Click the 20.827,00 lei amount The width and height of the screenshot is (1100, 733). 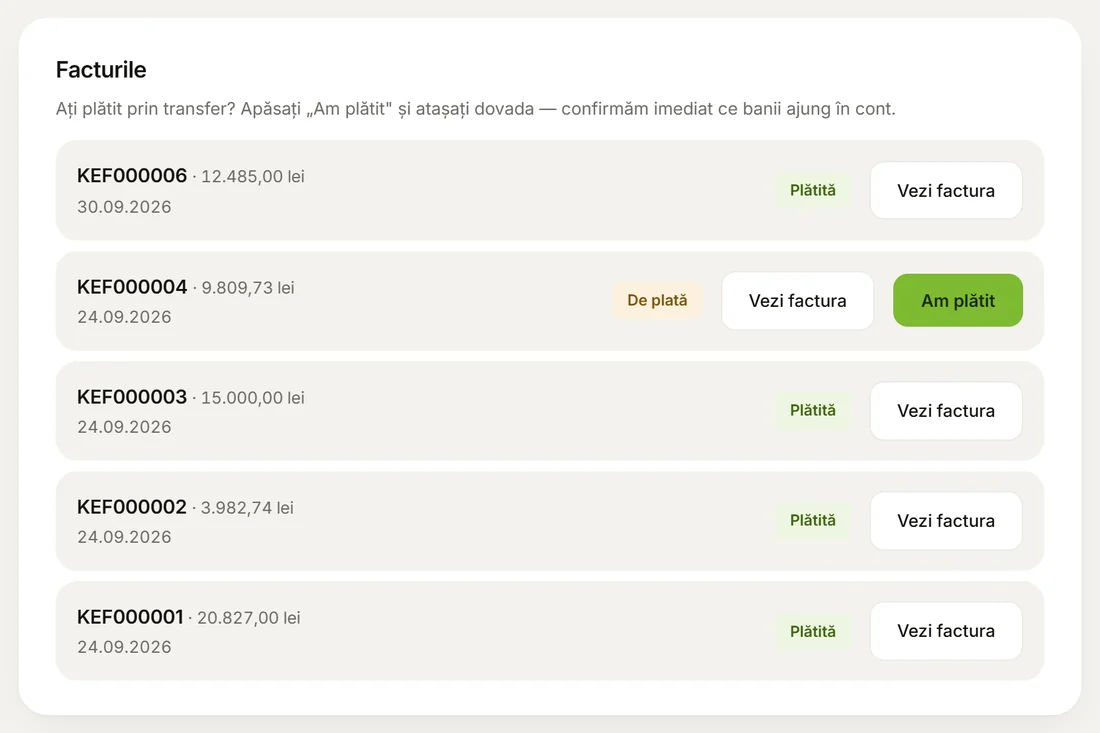pos(248,618)
